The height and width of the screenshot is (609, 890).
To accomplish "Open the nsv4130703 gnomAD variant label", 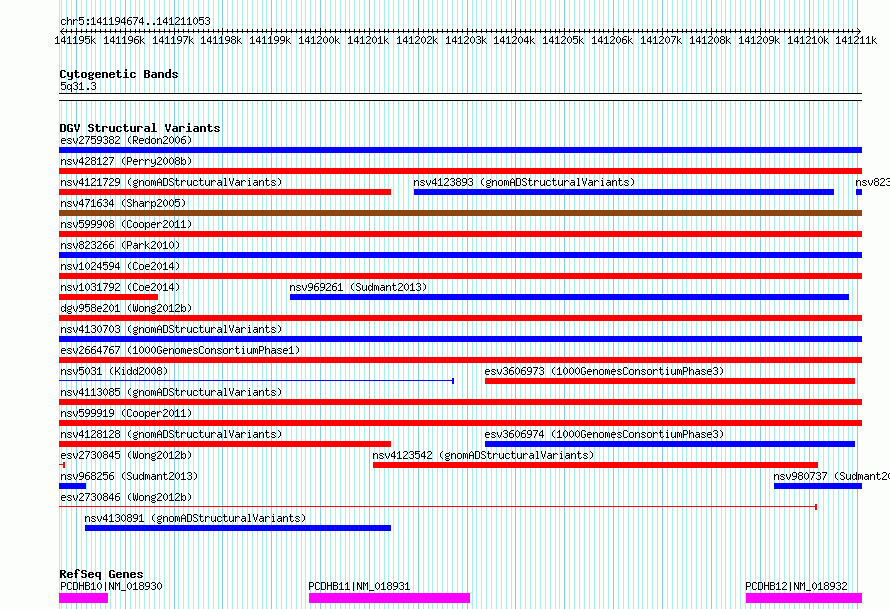I will click(171, 329).
